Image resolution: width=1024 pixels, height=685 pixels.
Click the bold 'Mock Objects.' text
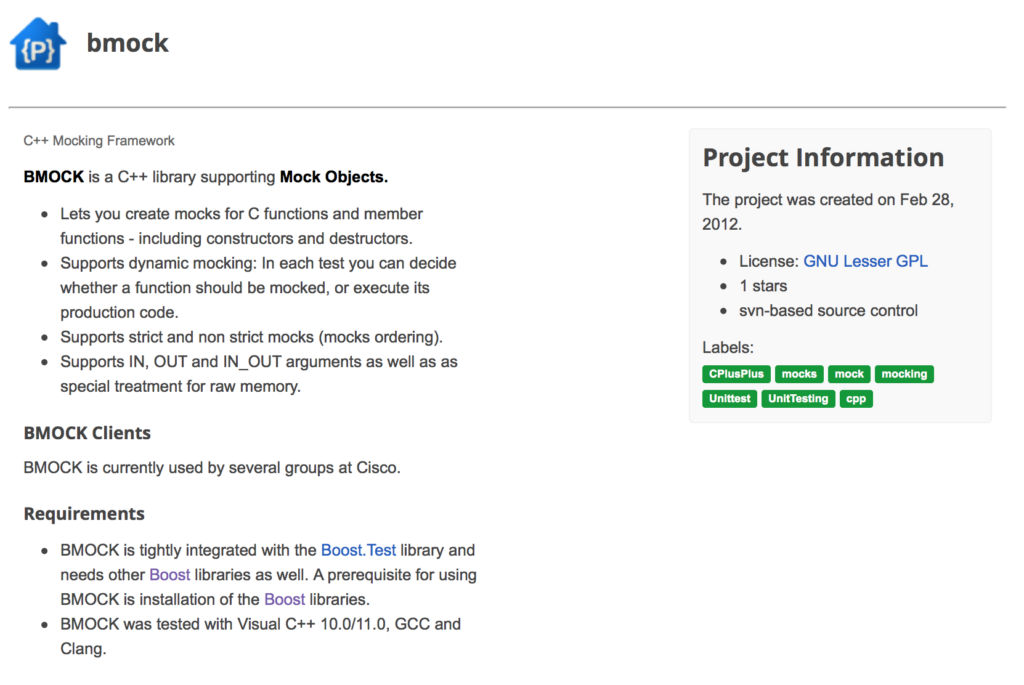pyautogui.click(x=334, y=177)
